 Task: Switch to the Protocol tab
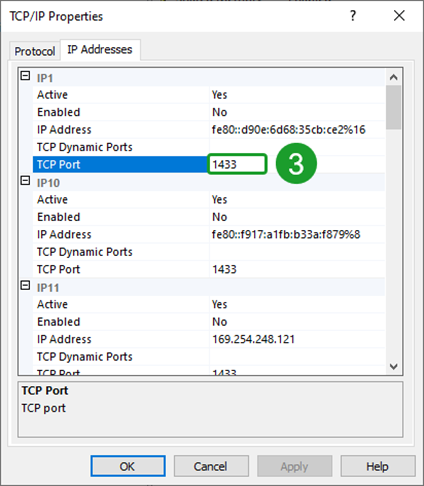(x=35, y=51)
